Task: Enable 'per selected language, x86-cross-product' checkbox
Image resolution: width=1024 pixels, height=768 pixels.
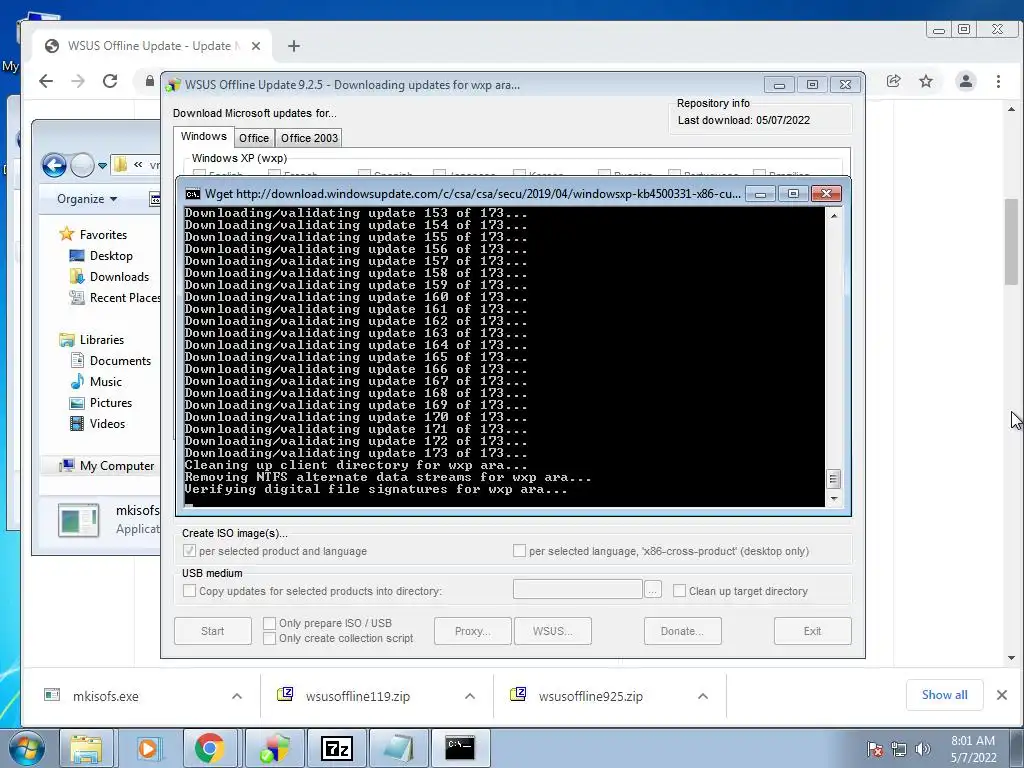Action: click(519, 551)
